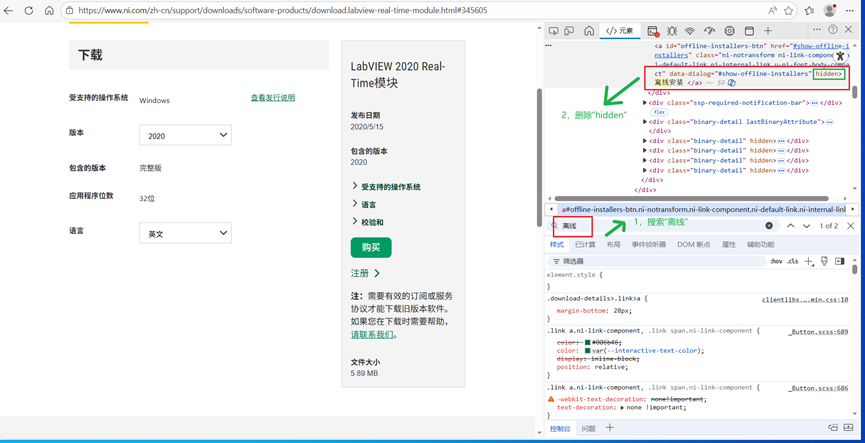The width and height of the screenshot is (865, 443).
Task: Click the --interactive-text-color swatch
Action: pyautogui.click(x=588, y=350)
